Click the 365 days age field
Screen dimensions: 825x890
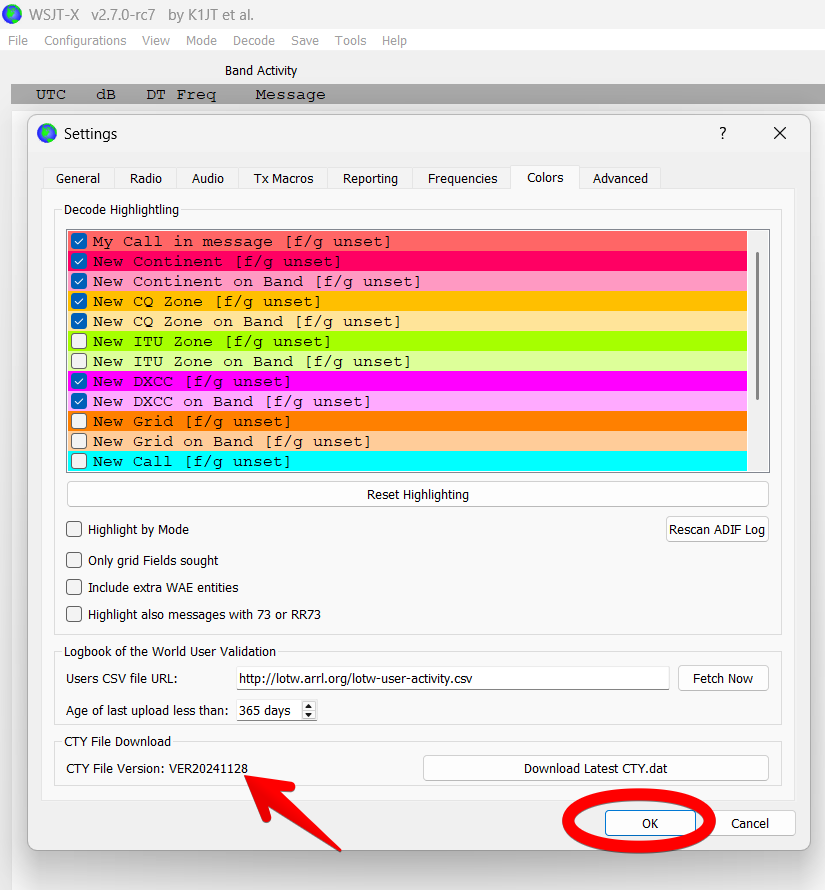click(269, 710)
